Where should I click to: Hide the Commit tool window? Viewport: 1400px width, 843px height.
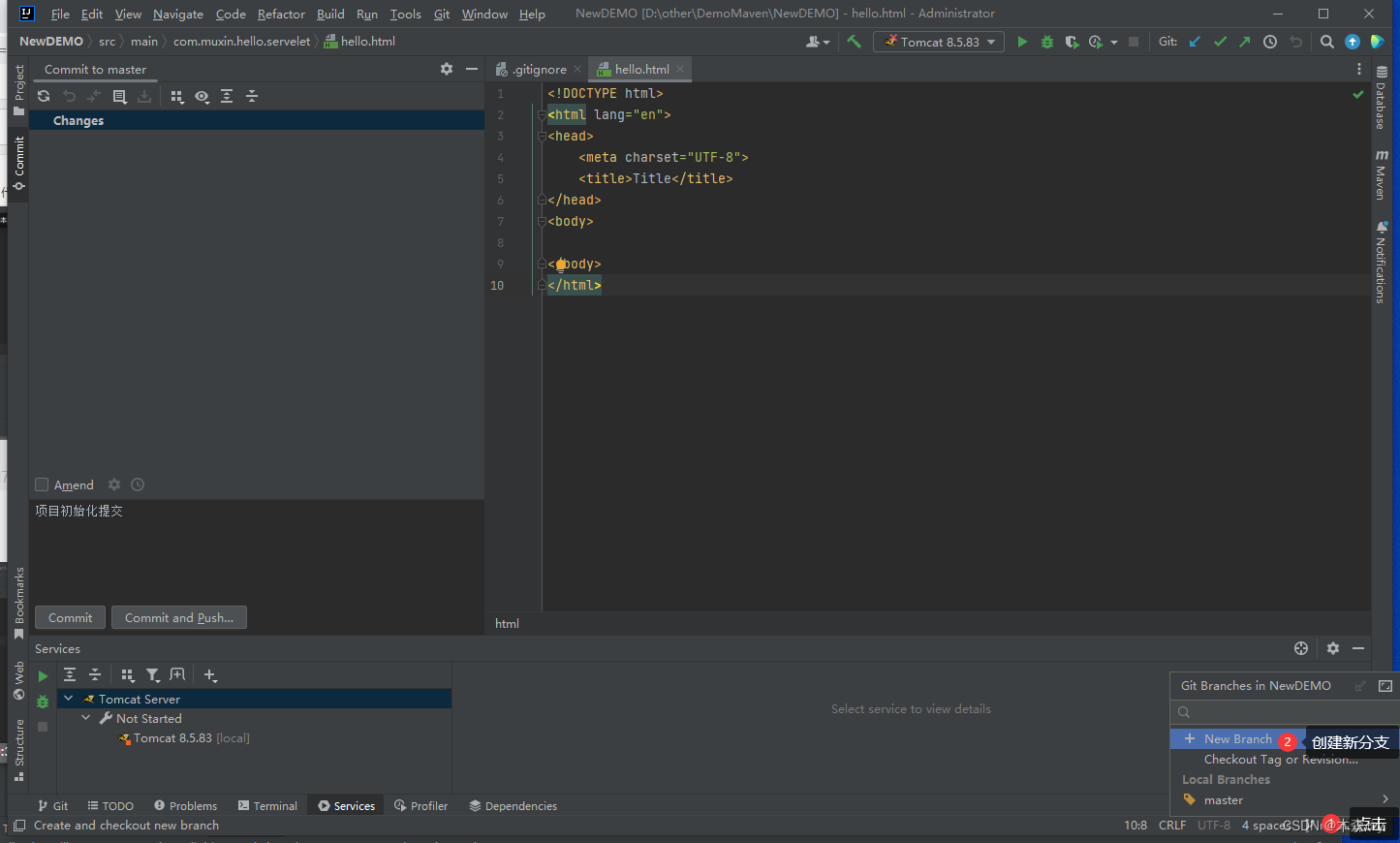[x=472, y=69]
